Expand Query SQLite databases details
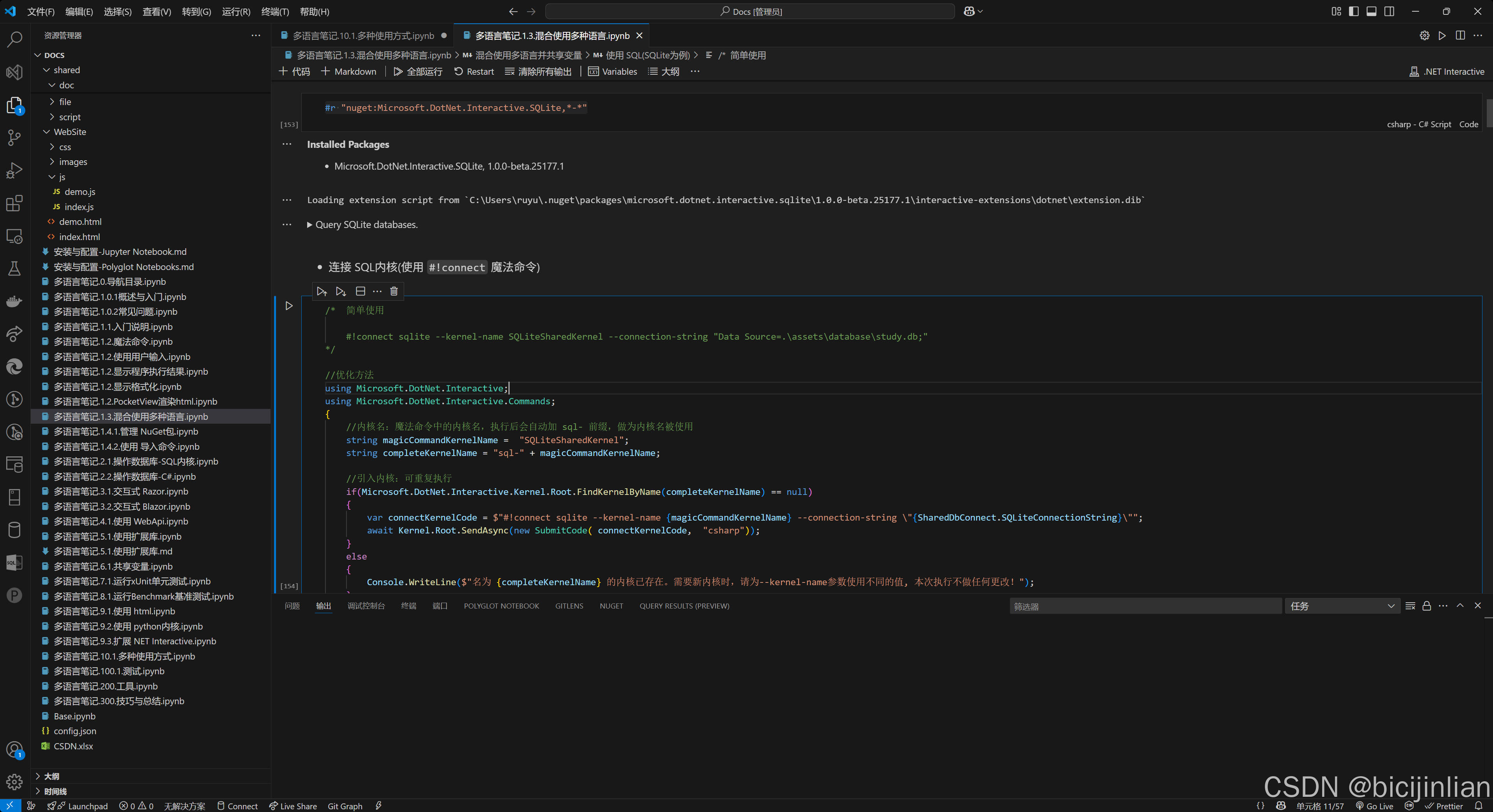Screen dimensions: 1493x812 click(x=310, y=225)
